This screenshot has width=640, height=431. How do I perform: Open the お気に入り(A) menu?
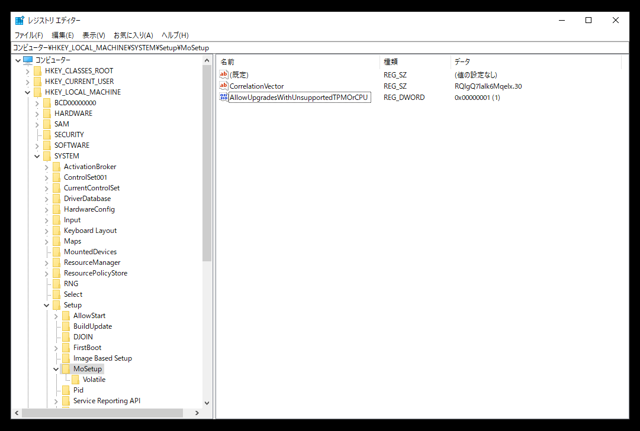133,35
